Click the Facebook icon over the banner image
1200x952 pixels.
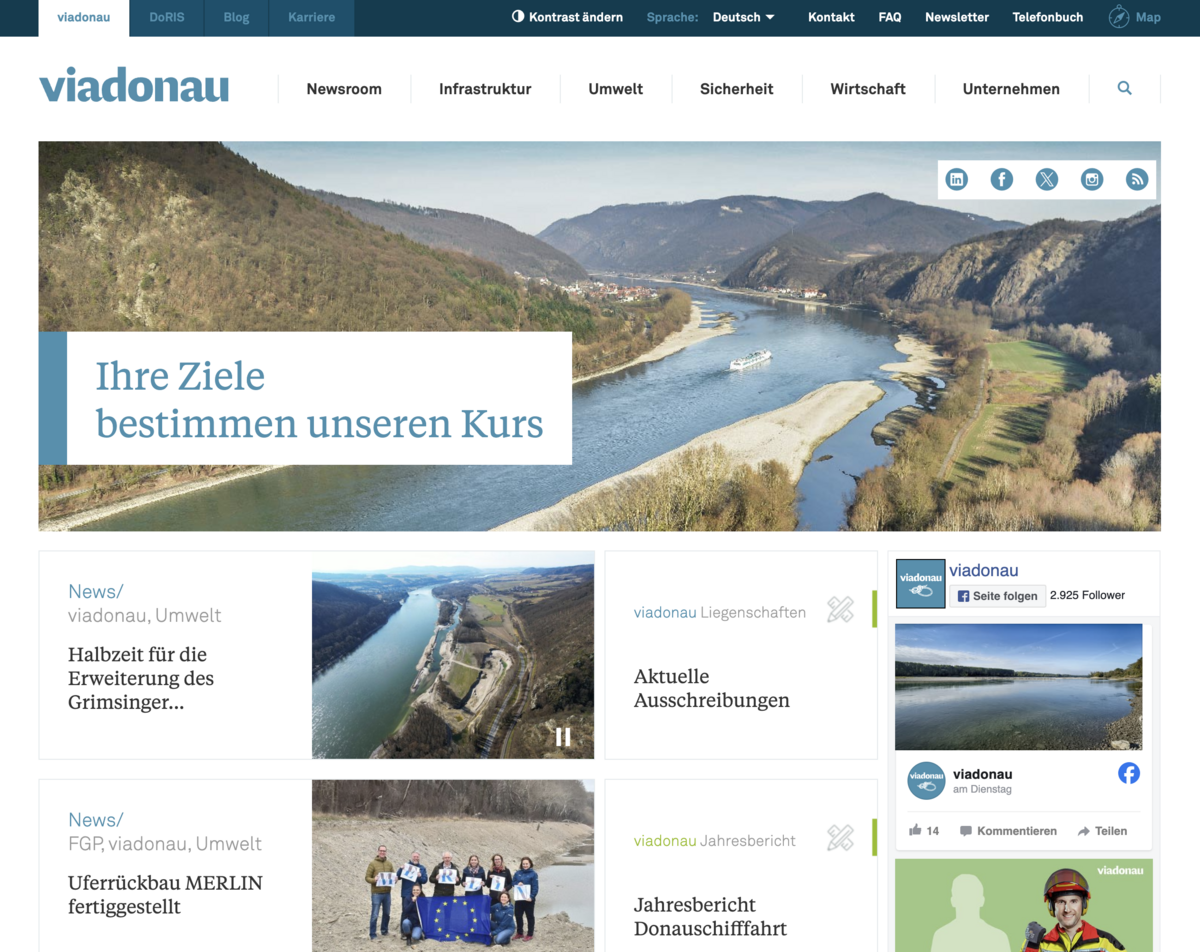tap(1002, 179)
